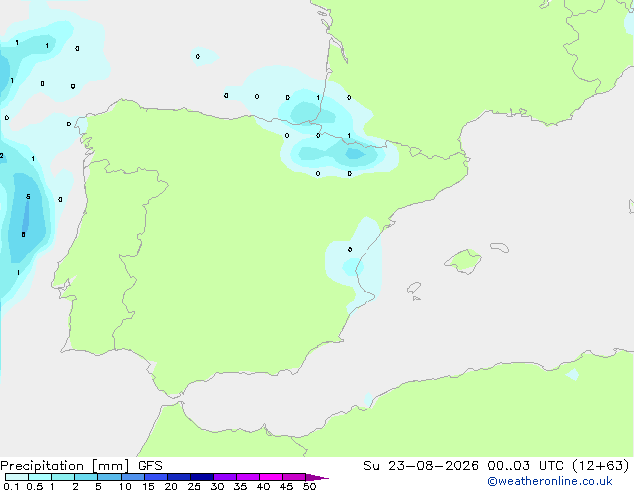The width and height of the screenshot is (634, 490).
Task: Click the '25' legend scale label
Action: point(194,486)
